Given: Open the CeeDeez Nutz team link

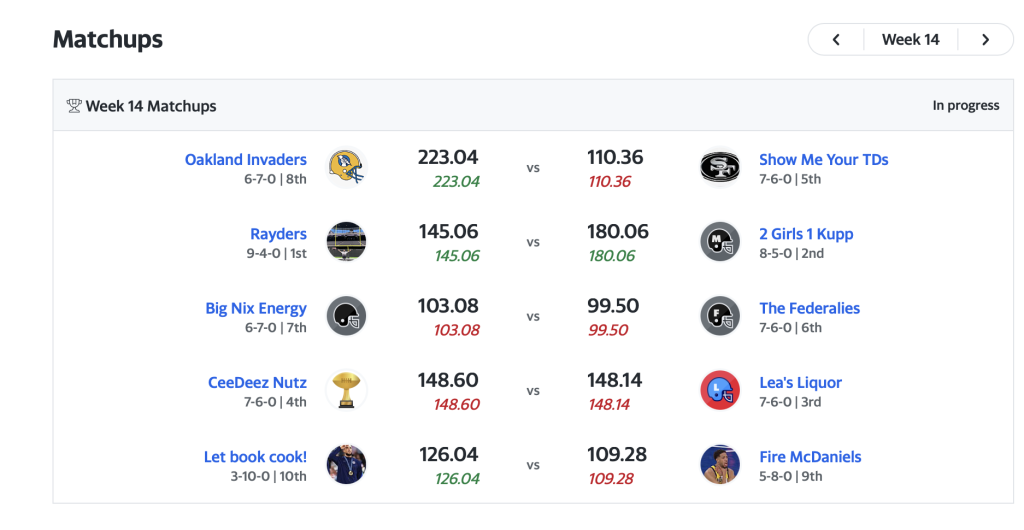Looking at the screenshot, I should pyautogui.click(x=257, y=382).
